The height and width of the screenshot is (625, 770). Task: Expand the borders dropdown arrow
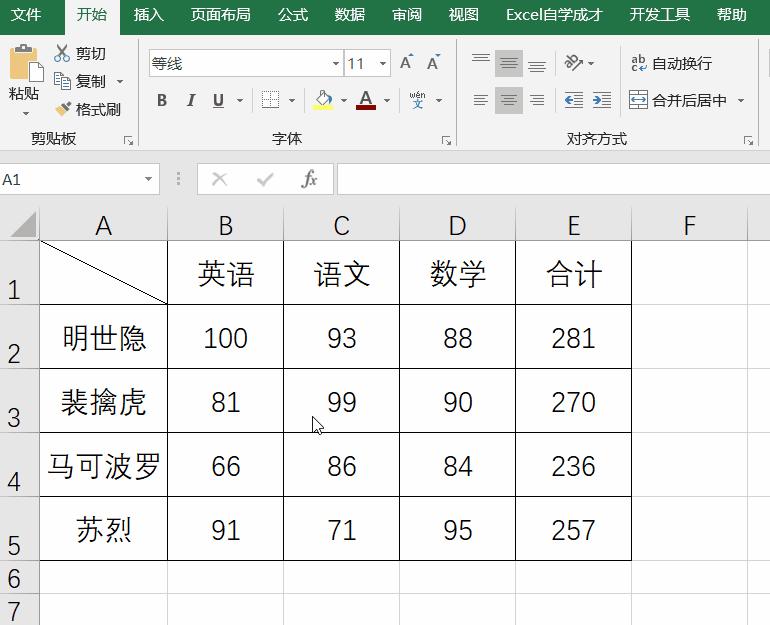[x=292, y=100]
